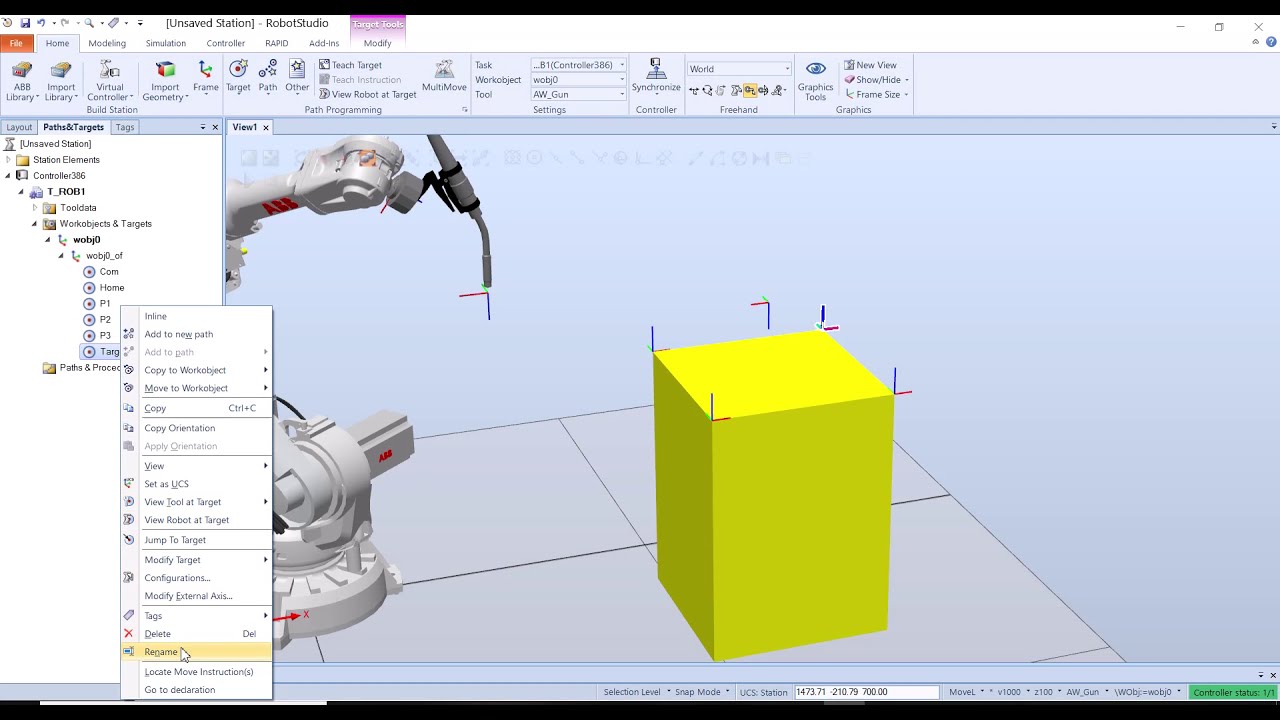Viewport: 1280px width, 720px height.
Task: Toggle the highlighted Freehand Jog Linear tool
Action: coord(749,90)
